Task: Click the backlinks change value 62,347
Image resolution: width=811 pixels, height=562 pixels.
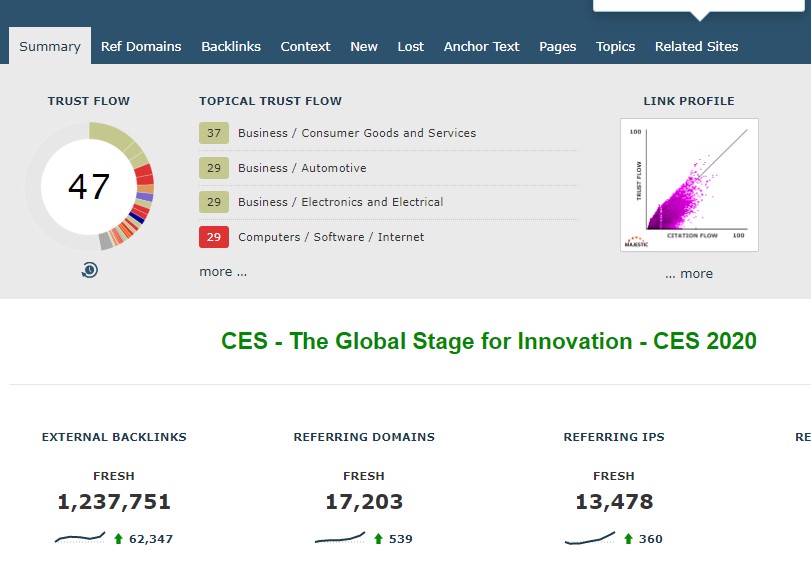Action: (151, 539)
